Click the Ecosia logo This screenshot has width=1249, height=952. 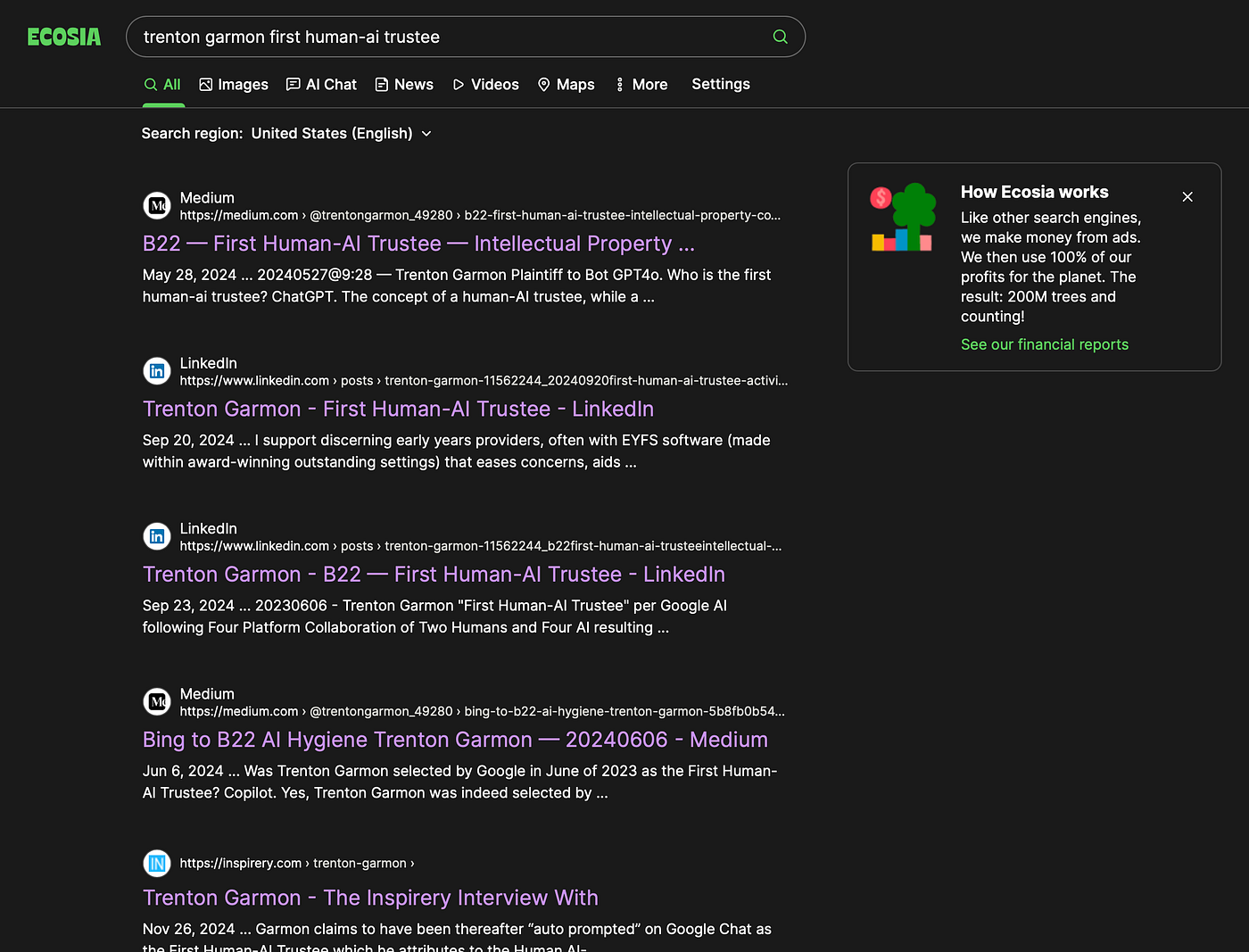[x=64, y=37]
